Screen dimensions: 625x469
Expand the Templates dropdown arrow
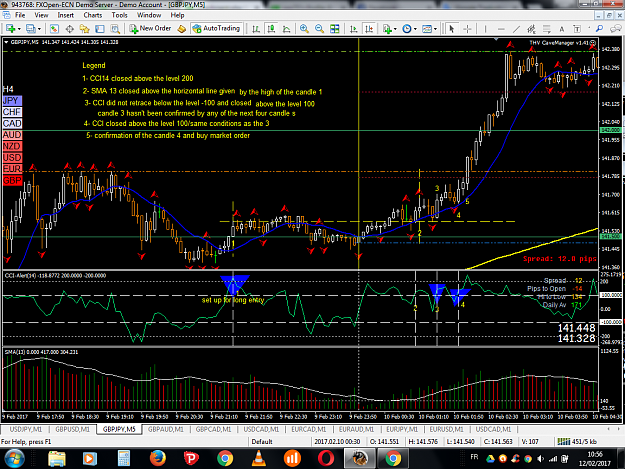pos(435,29)
